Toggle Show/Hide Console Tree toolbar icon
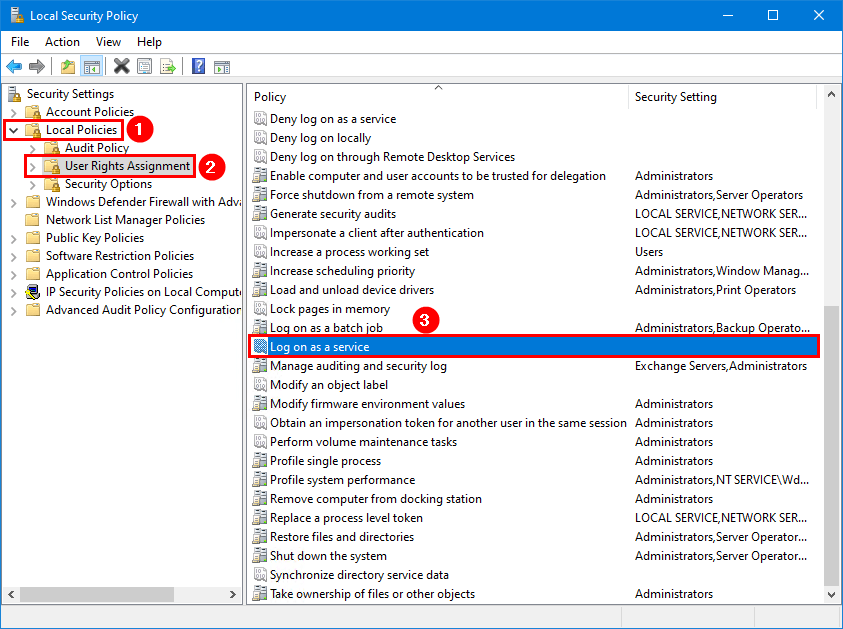Viewport: 843px width, 629px height. [91, 67]
